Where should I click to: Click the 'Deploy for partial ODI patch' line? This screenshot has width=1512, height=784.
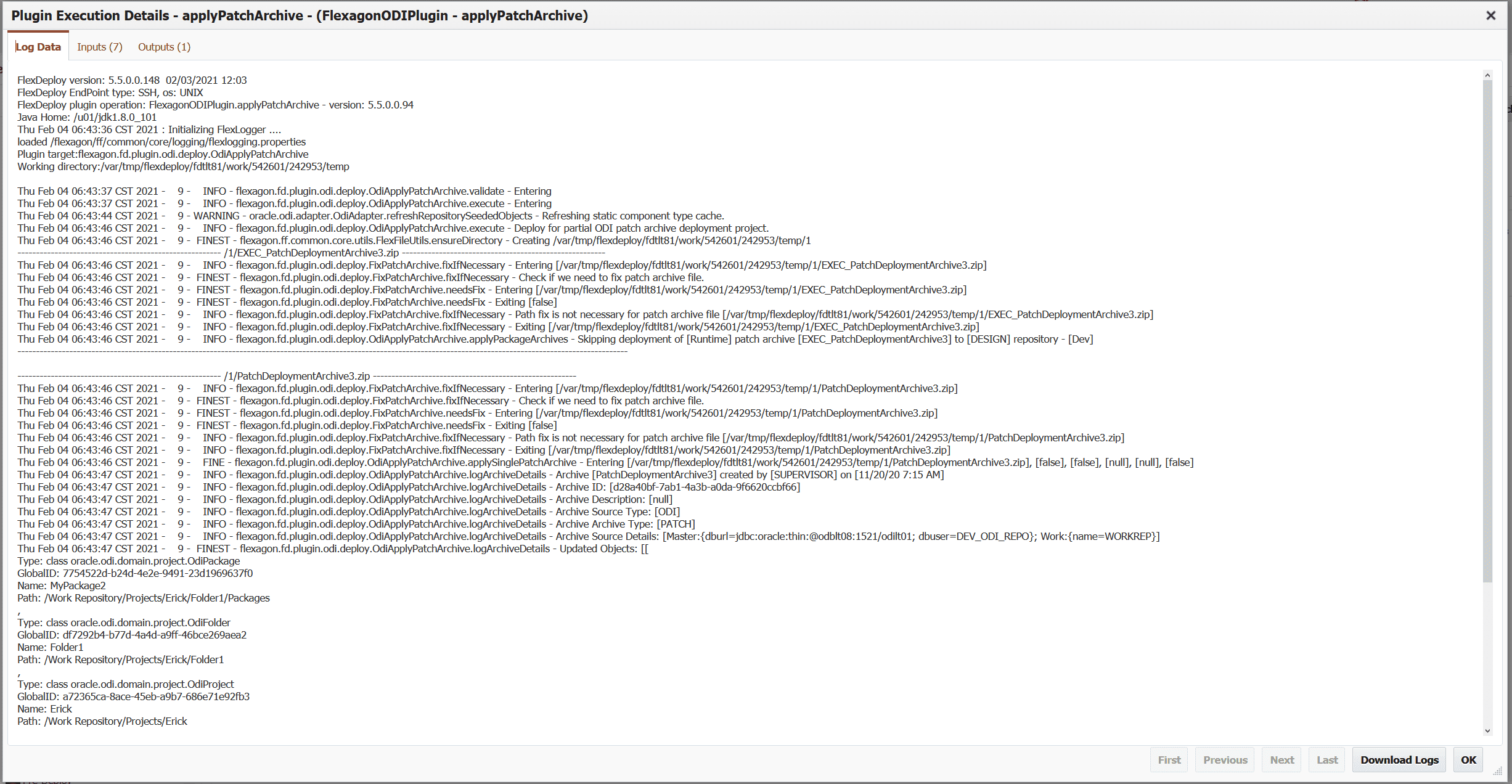pos(393,228)
